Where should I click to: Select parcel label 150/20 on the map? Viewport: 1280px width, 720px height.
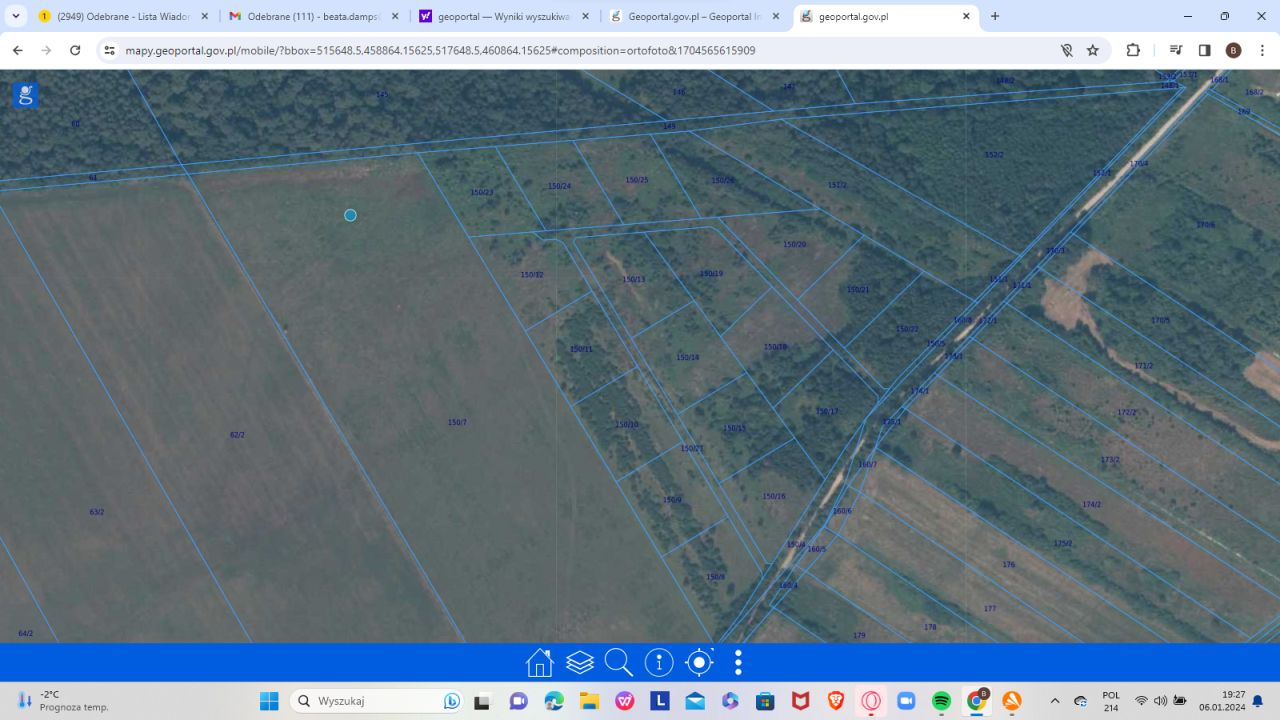tap(794, 244)
